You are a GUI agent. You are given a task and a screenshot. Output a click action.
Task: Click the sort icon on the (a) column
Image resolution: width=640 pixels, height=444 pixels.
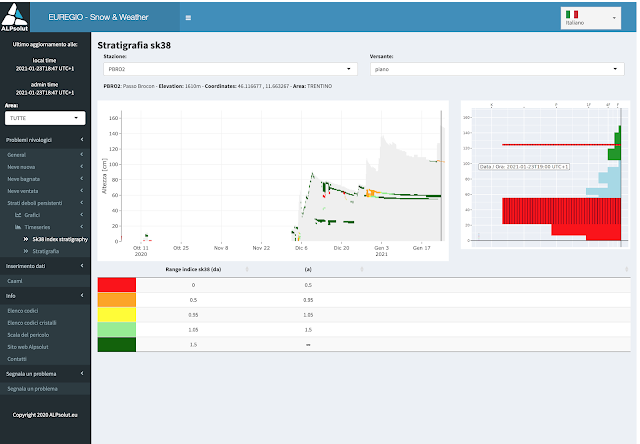(x=362, y=269)
